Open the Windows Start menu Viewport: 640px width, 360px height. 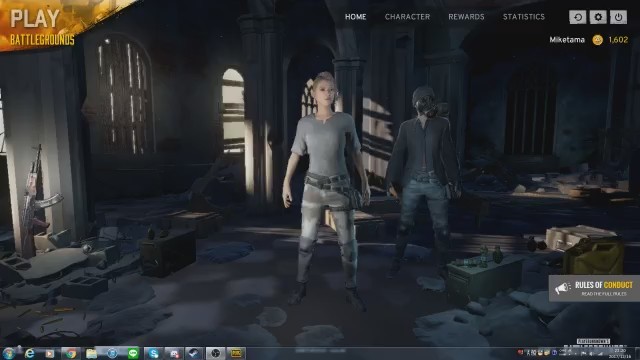(x=9, y=353)
